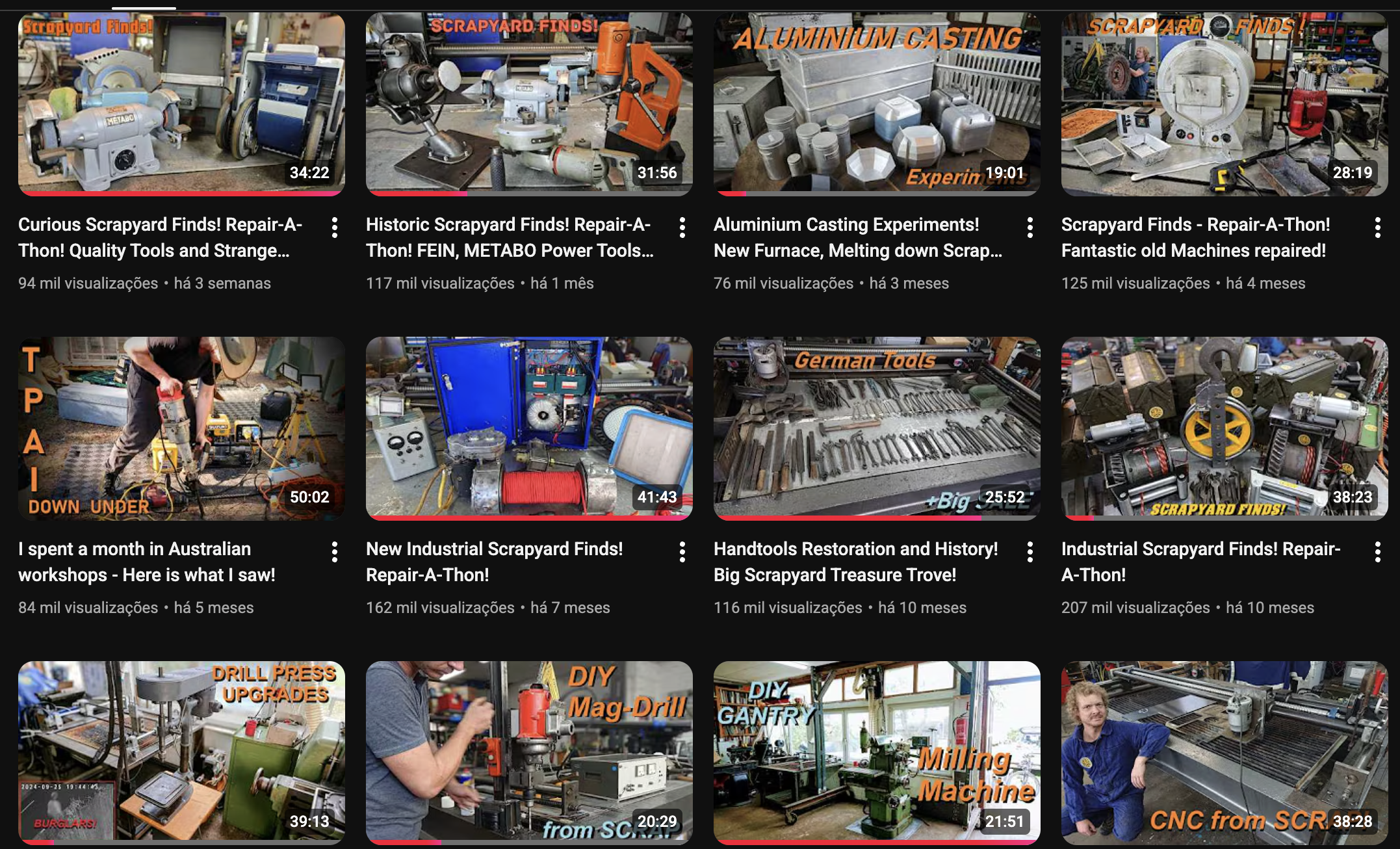Open menu for Handtools Restoration and History video
1400x849 pixels.
click(1030, 552)
